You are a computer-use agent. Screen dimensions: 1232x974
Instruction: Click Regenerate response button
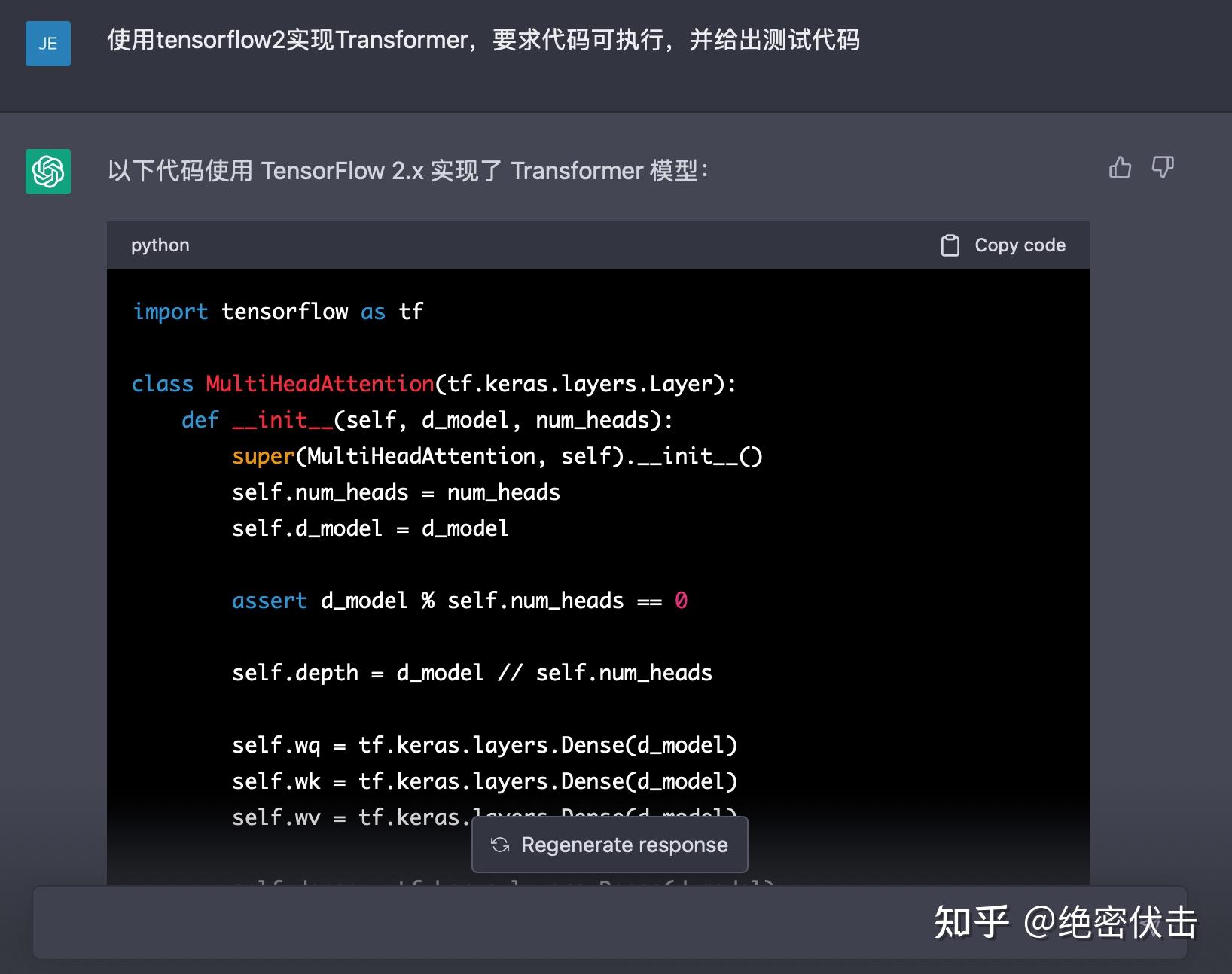click(x=610, y=845)
